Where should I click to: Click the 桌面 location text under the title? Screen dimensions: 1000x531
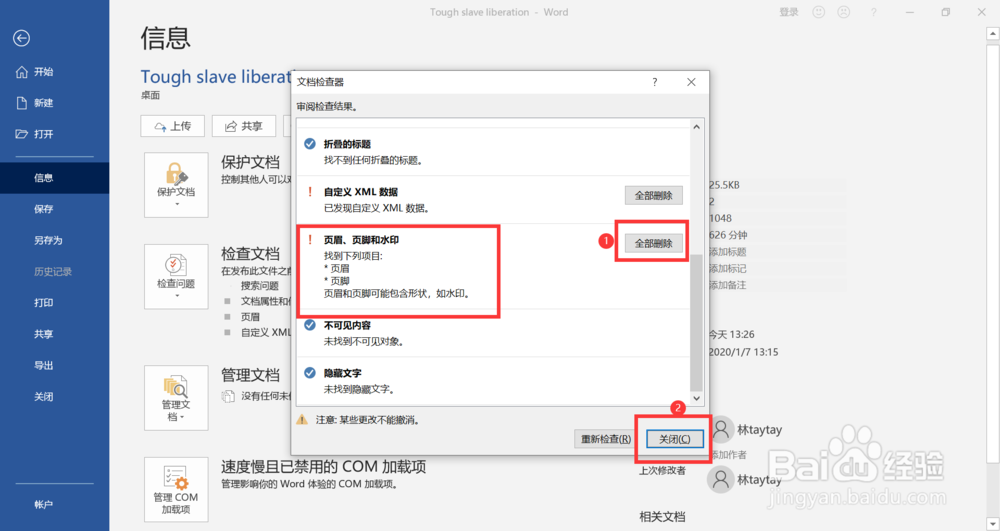click(x=151, y=95)
